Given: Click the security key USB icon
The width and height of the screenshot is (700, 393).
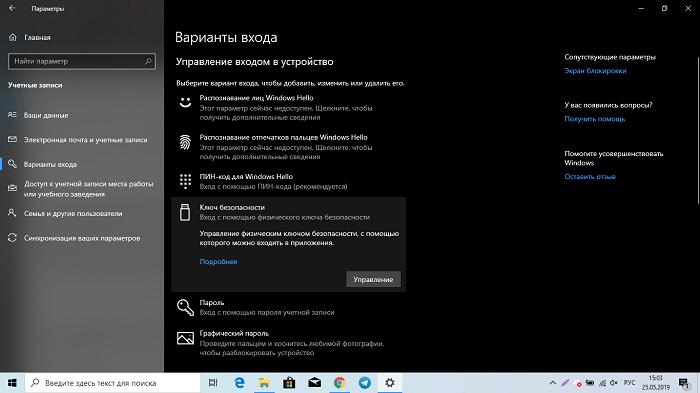Looking at the screenshot, I should 185,212.
